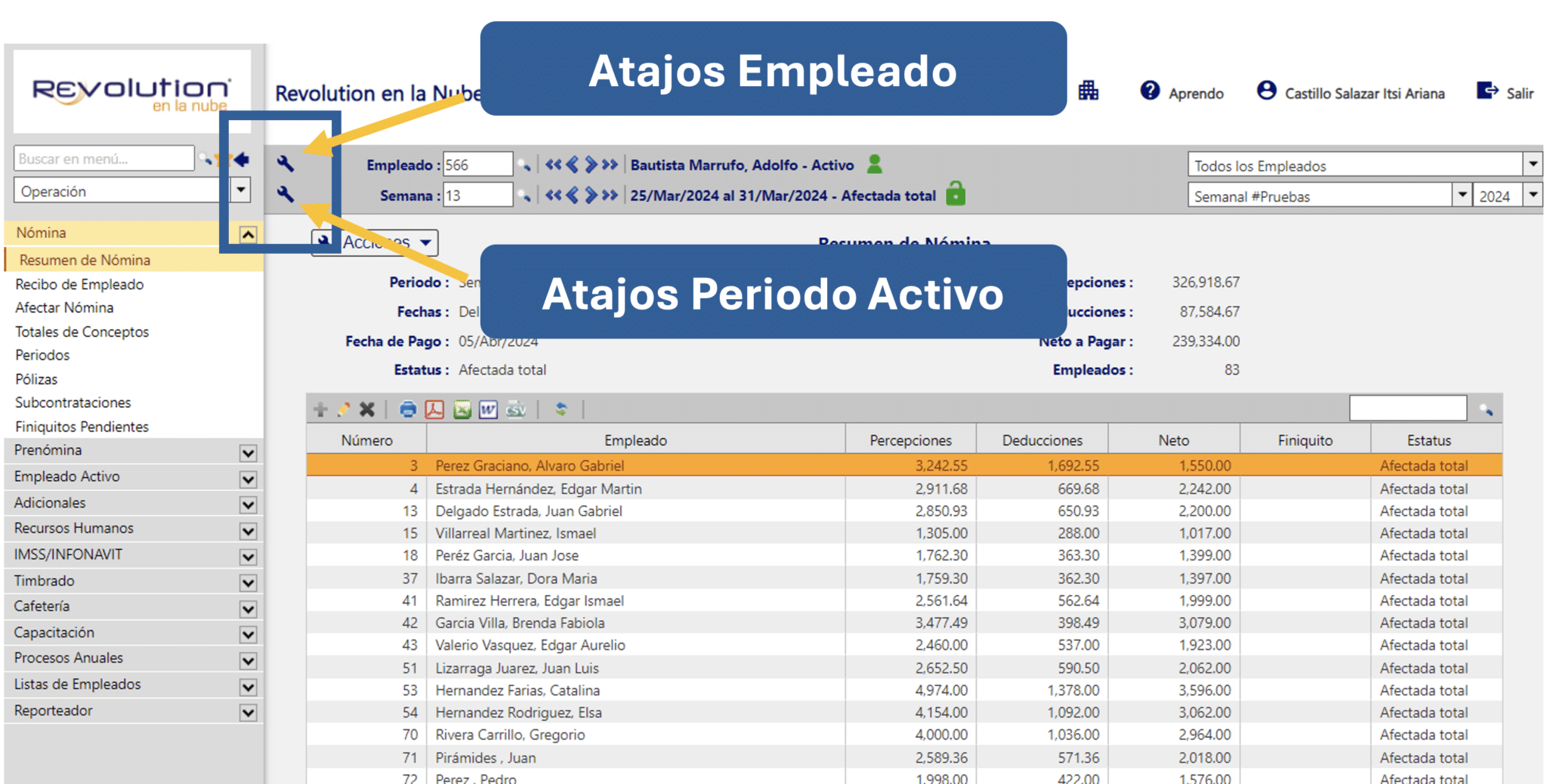Open the Atajos Periodo wrench beside Semana
Viewport: 1547px width, 784px height.
coord(286,194)
